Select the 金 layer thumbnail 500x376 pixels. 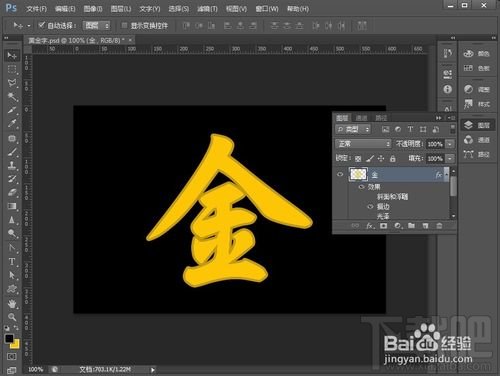coord(358,174)
